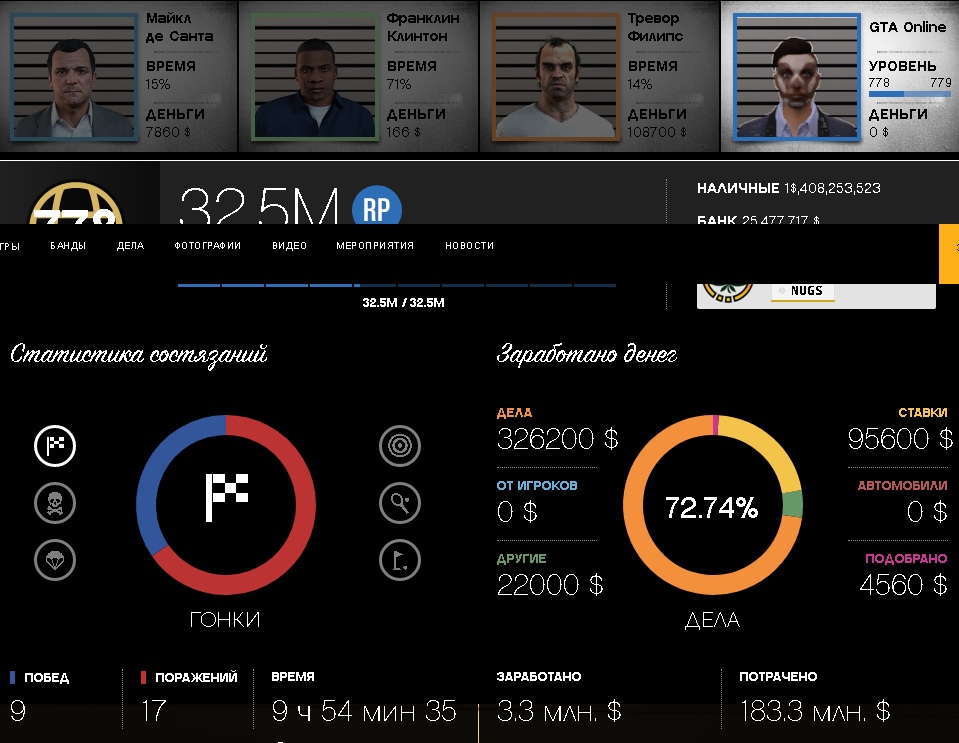Click the Автомобили earnings label
This screenshot has height=743, width=959.
pos(902,486)
